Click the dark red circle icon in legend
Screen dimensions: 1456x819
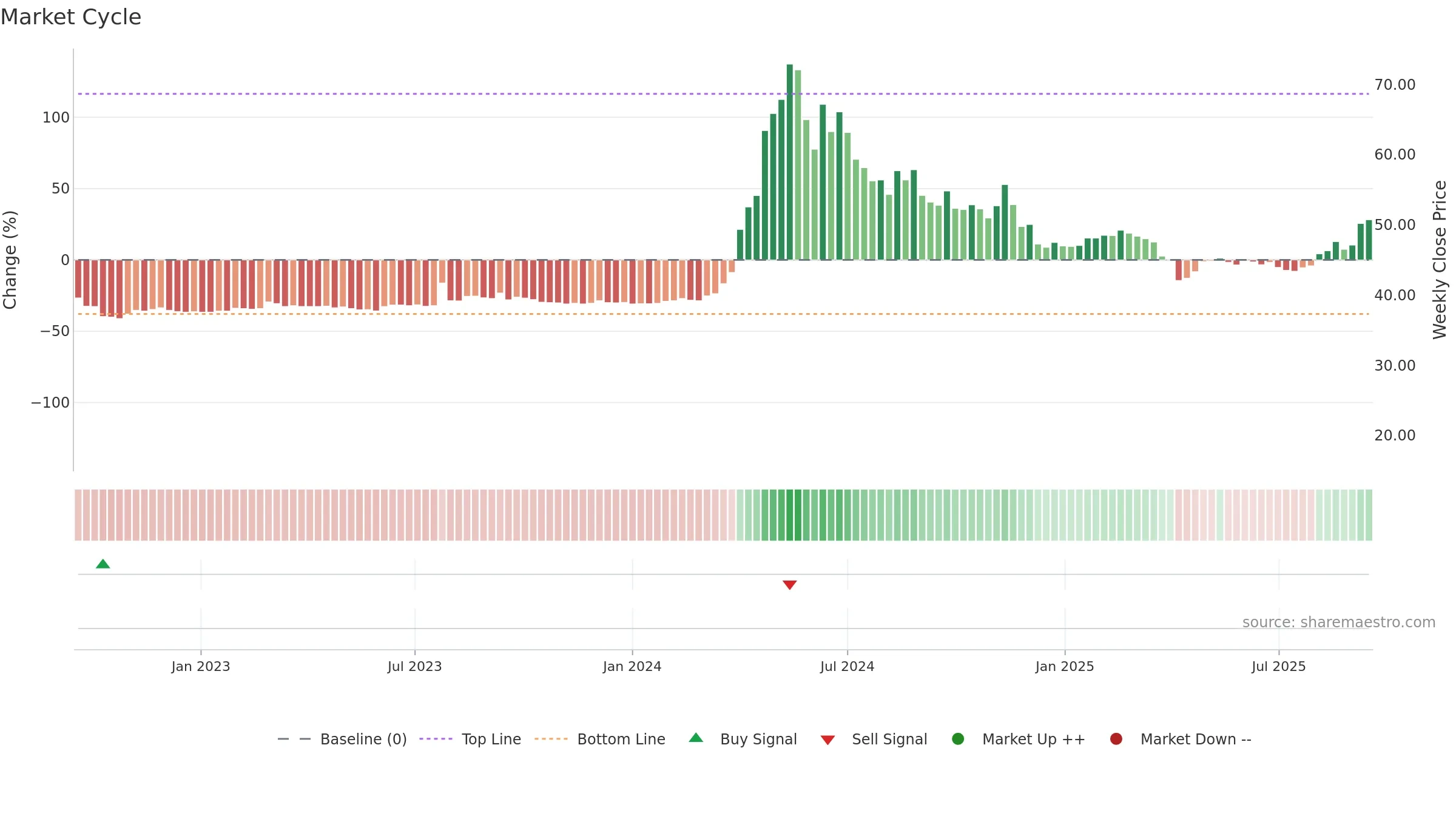coord(1116,738)
